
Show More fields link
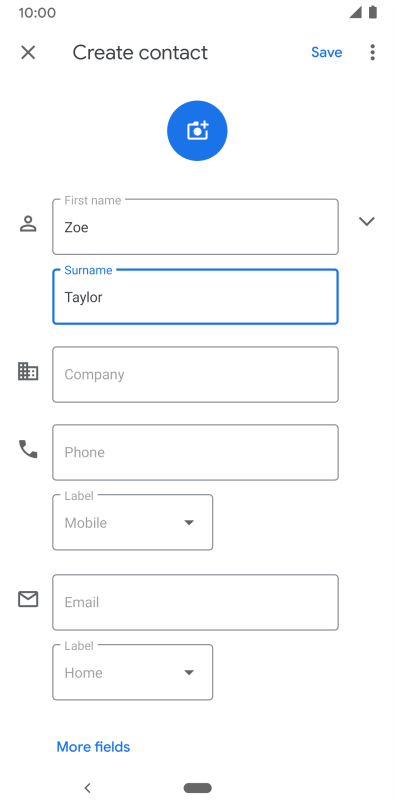93,747
